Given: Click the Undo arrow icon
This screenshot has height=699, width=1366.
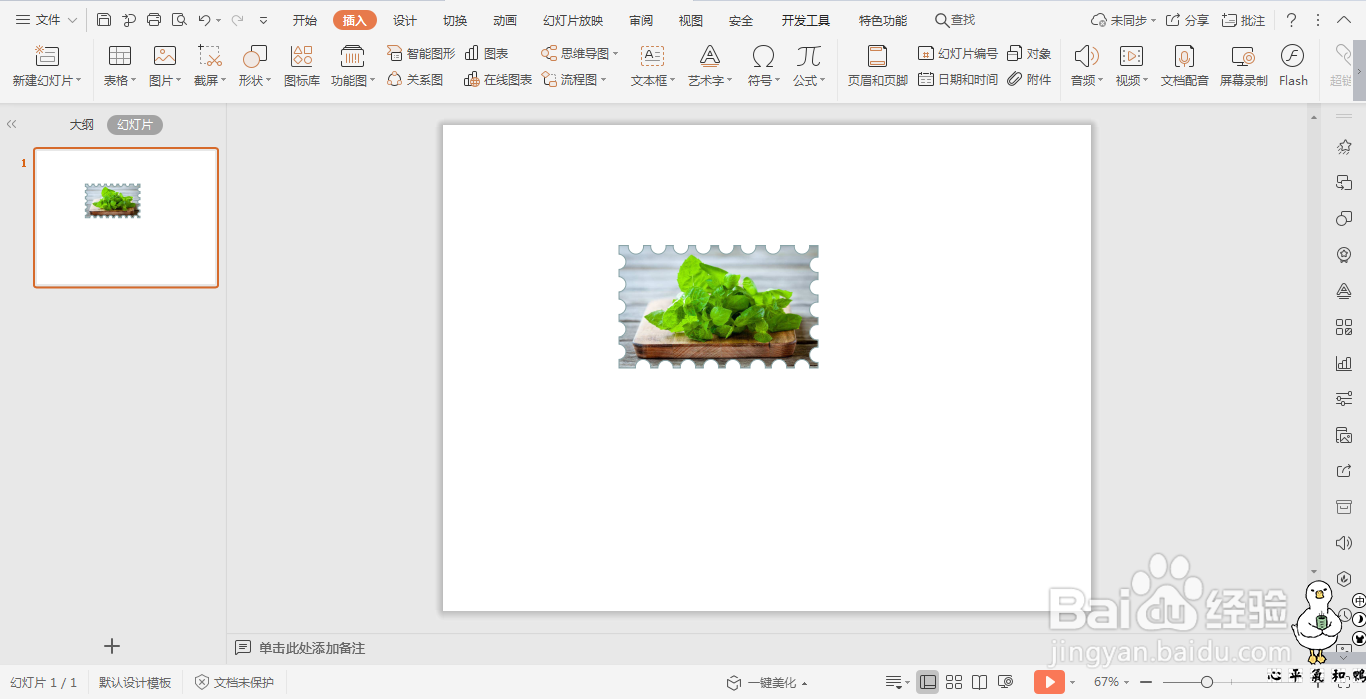Looking at the screenshot, I should (x=204, y=20).
